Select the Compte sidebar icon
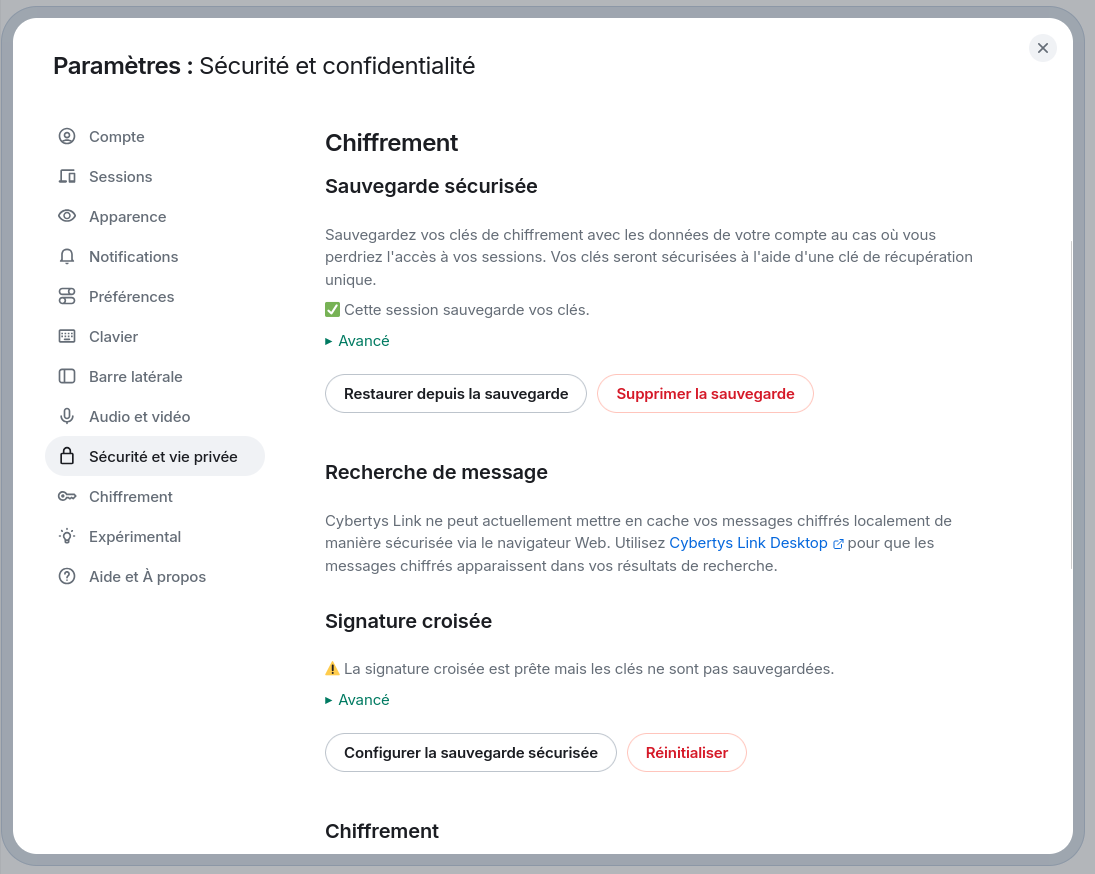This screenshot has height=874, width=1095. pyautogui.click(x=66, y=136)
